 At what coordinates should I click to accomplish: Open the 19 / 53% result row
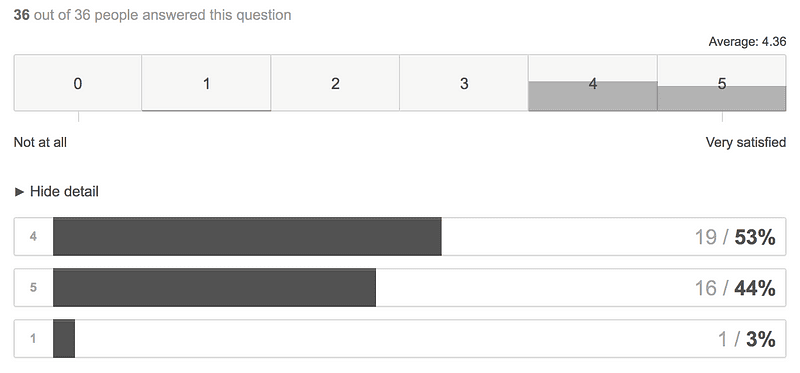coord(400,236)
